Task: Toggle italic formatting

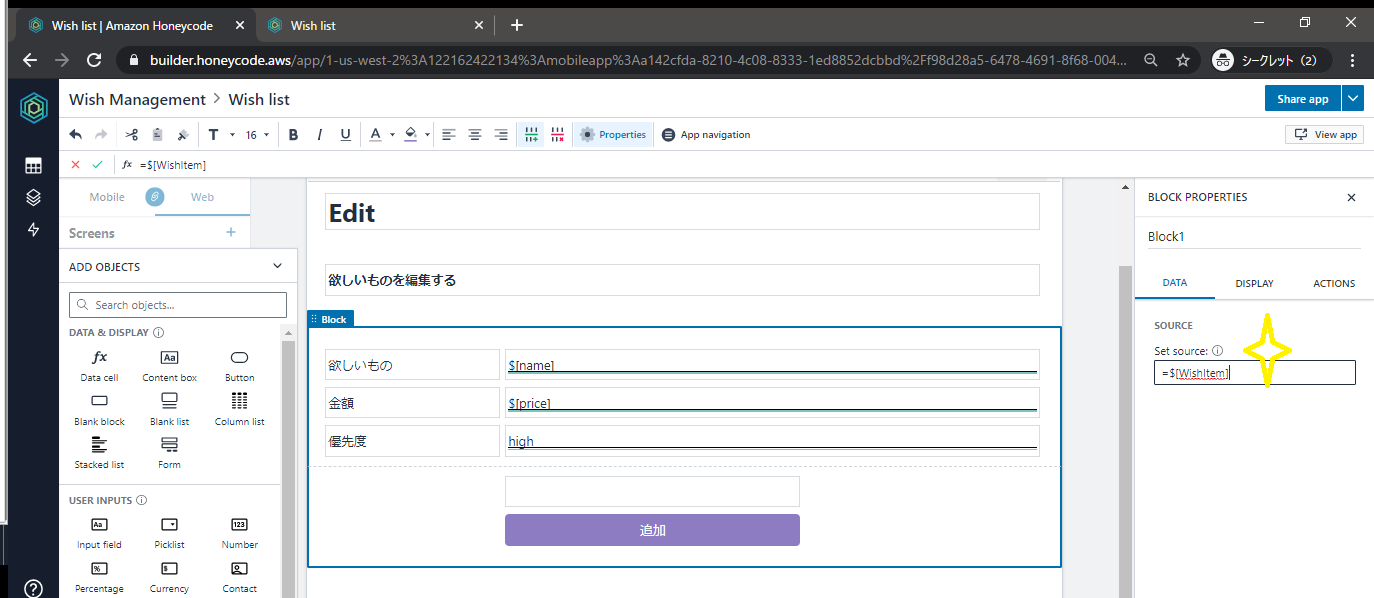Action: pyautogui.click(x=318, y=134)
